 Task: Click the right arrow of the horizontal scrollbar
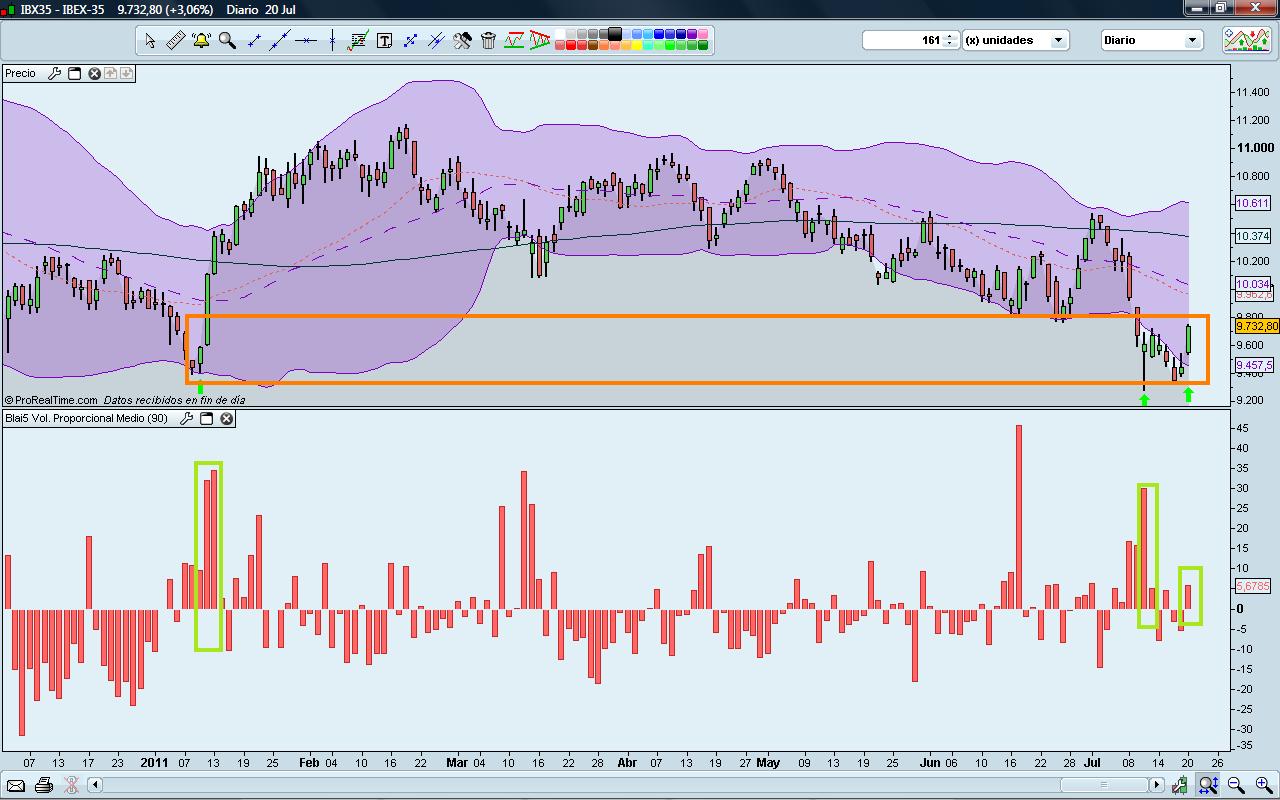(x=1156, y=785)
